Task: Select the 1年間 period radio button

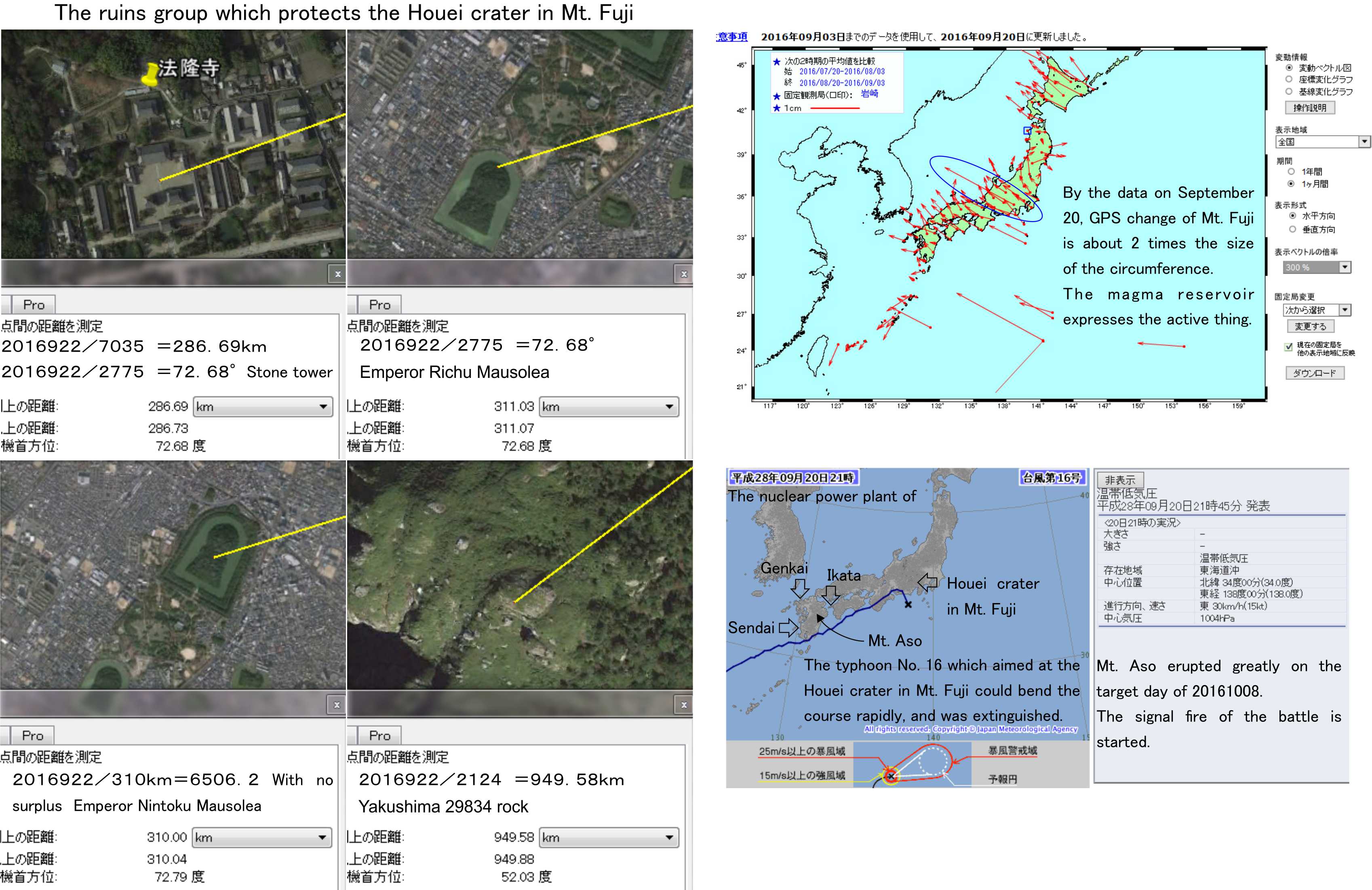Action: 1291,172
